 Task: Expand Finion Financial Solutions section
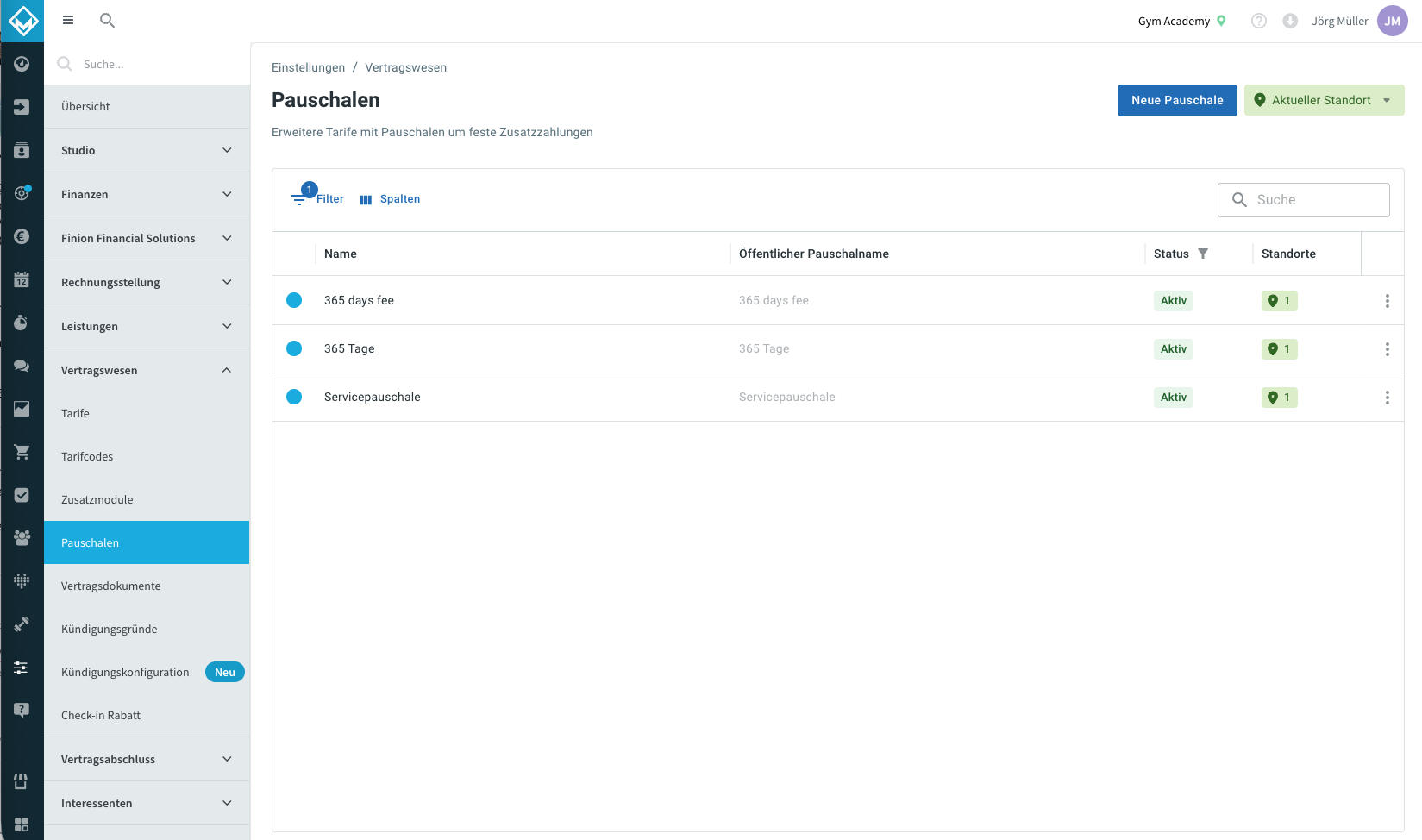(x=147, y=238)
